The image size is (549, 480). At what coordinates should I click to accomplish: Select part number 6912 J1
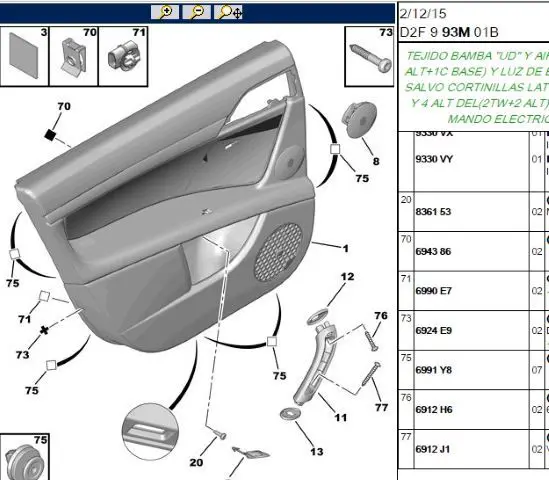point(433,449)
